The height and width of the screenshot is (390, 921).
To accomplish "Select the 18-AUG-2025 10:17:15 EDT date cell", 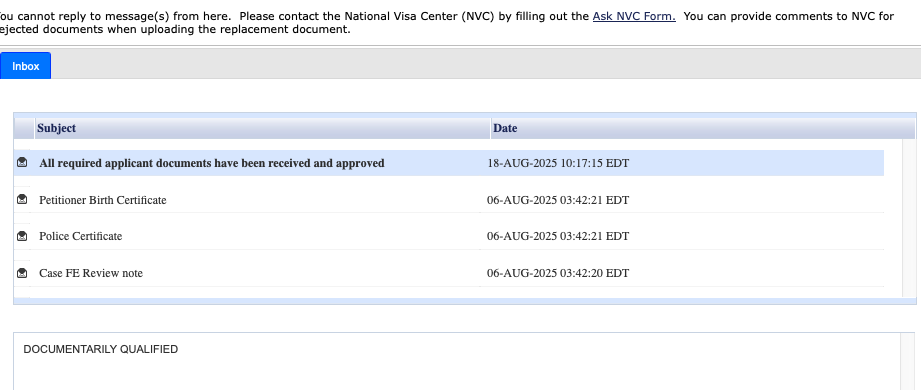I will point(558,163).
